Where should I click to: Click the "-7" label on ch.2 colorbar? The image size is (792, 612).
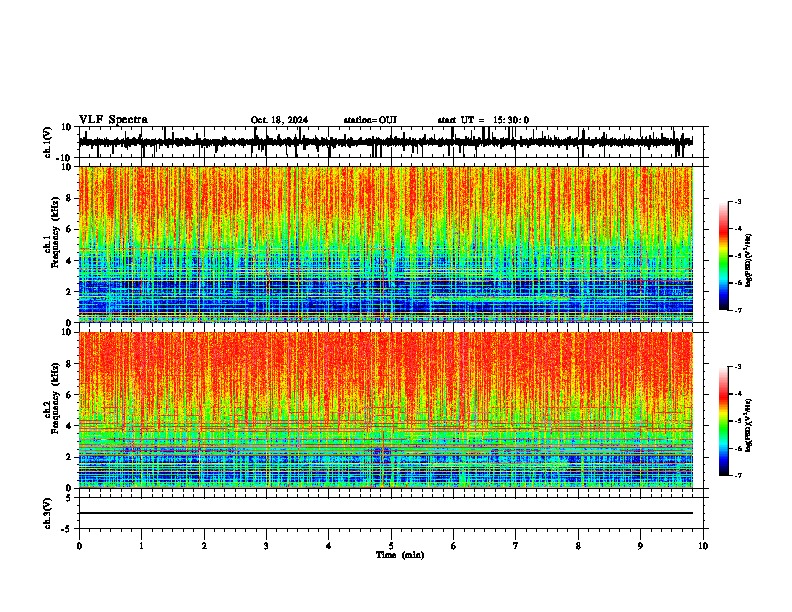(738, 475)
